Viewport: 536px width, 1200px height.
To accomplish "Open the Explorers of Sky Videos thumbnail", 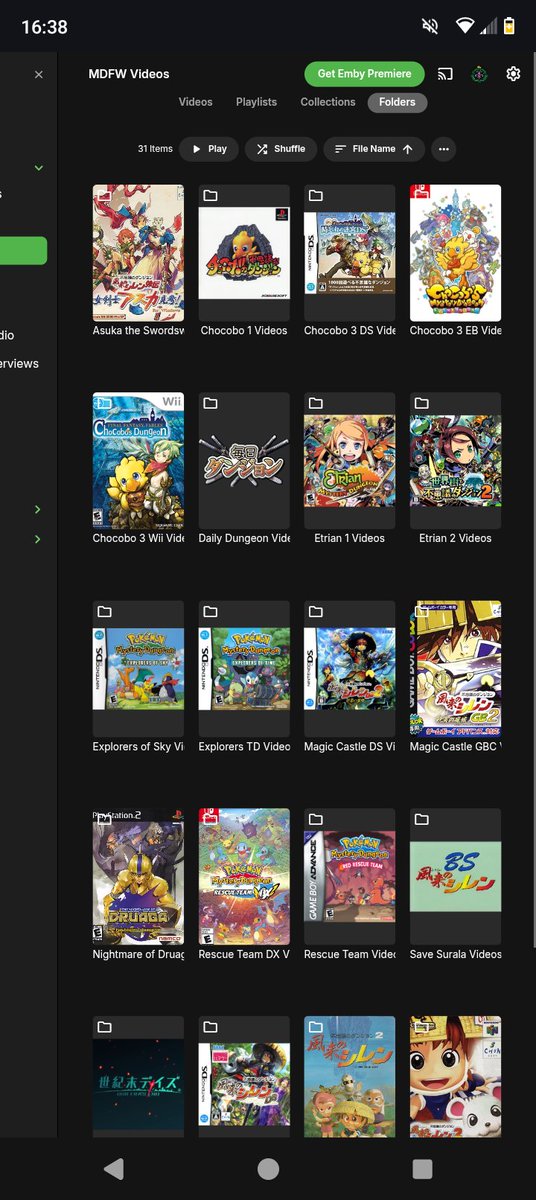I will pos(138,668).
